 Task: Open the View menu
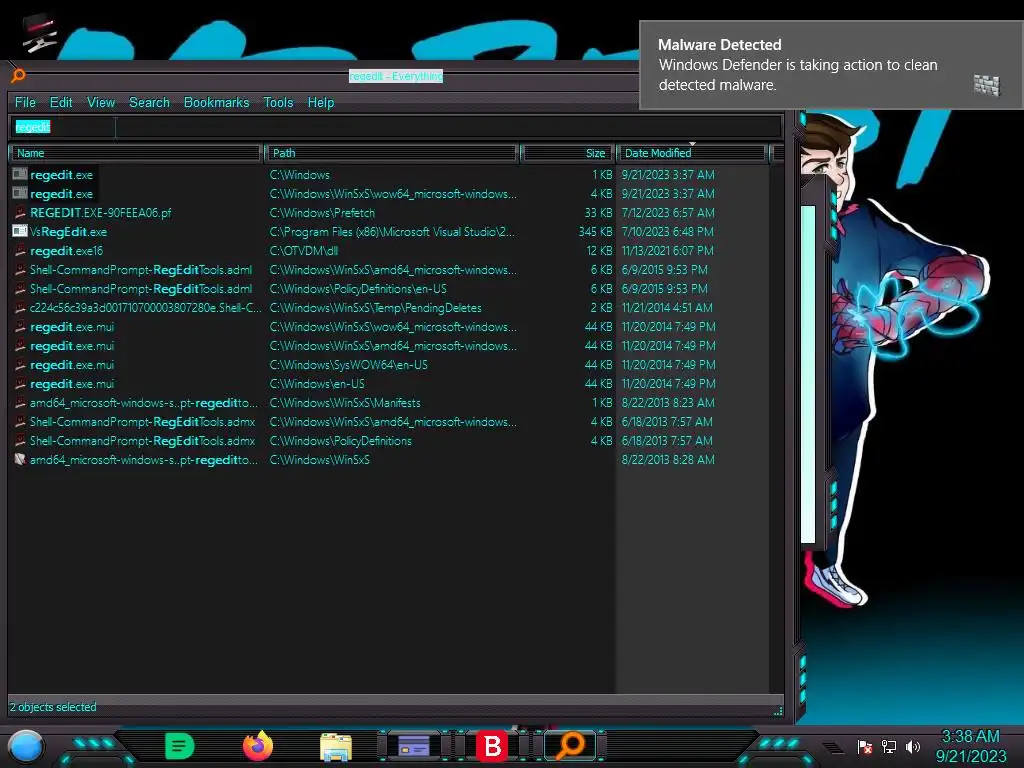click(101, 103)
